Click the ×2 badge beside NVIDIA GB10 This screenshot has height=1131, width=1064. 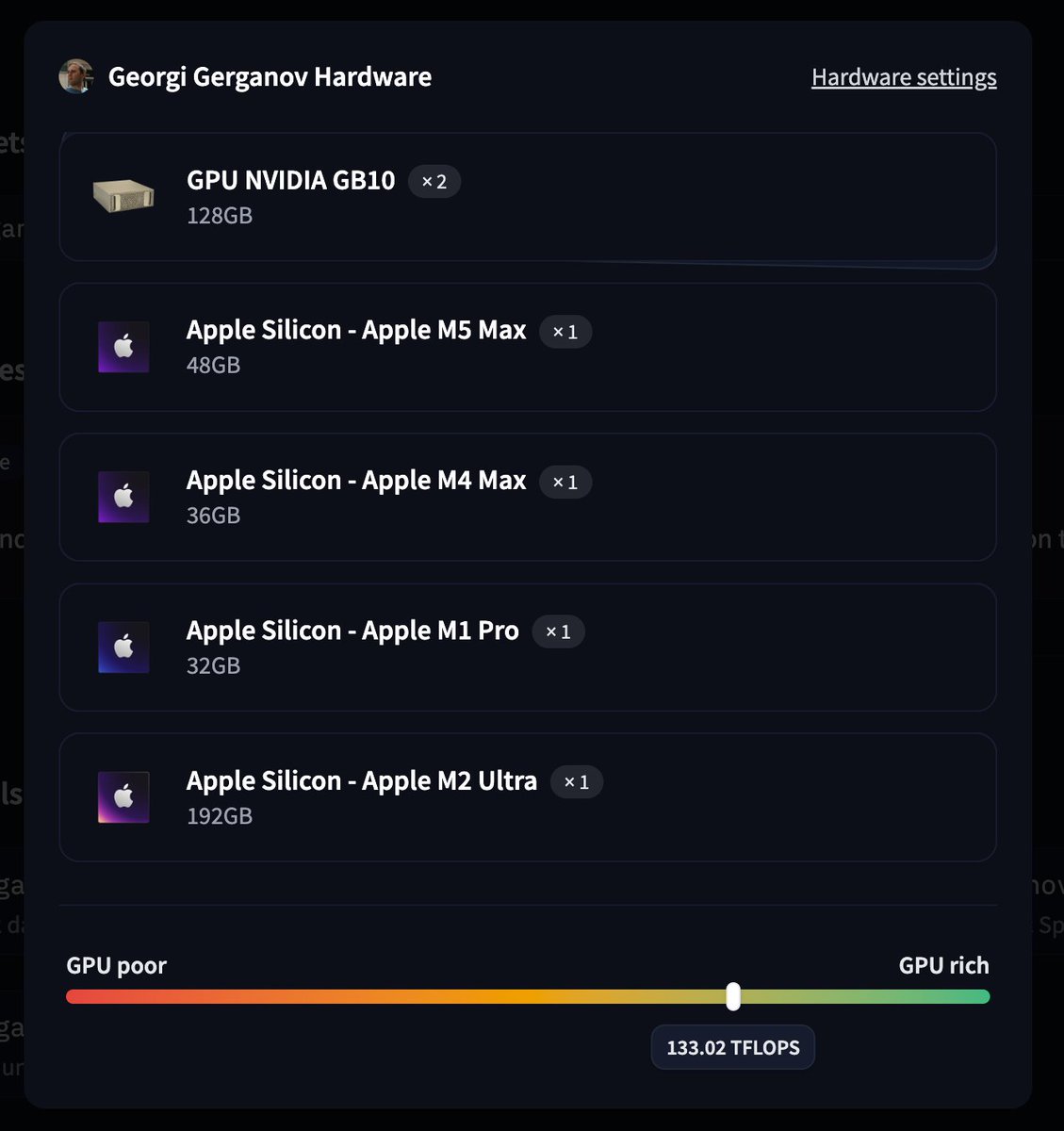[x=434, y=181]
